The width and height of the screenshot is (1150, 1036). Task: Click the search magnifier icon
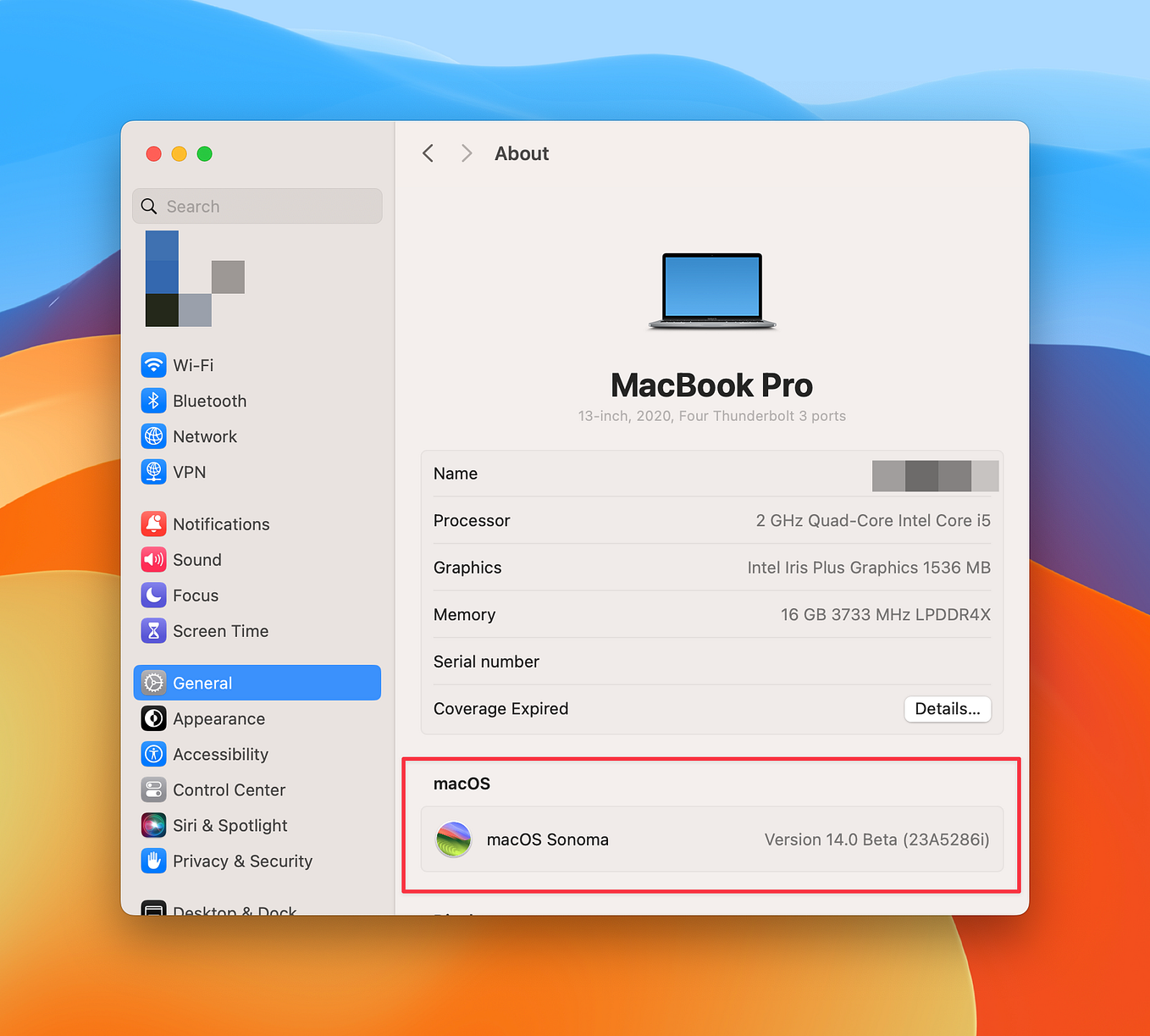pos(149,207)
